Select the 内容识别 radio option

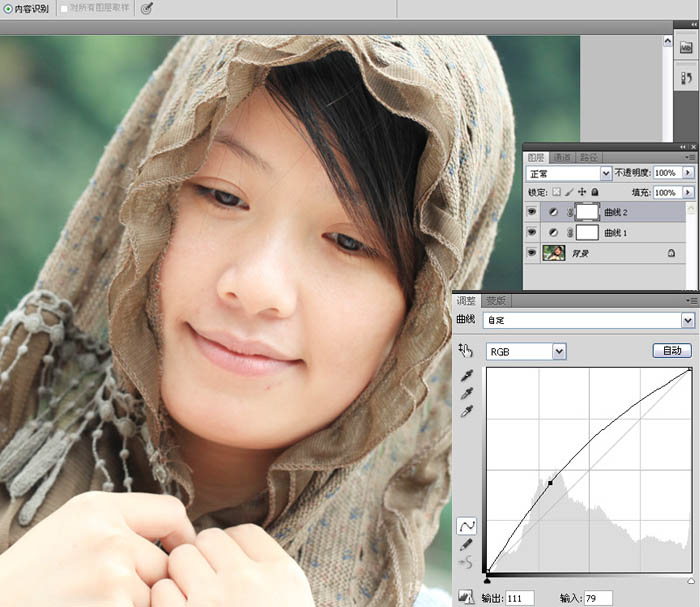[8, 8]
